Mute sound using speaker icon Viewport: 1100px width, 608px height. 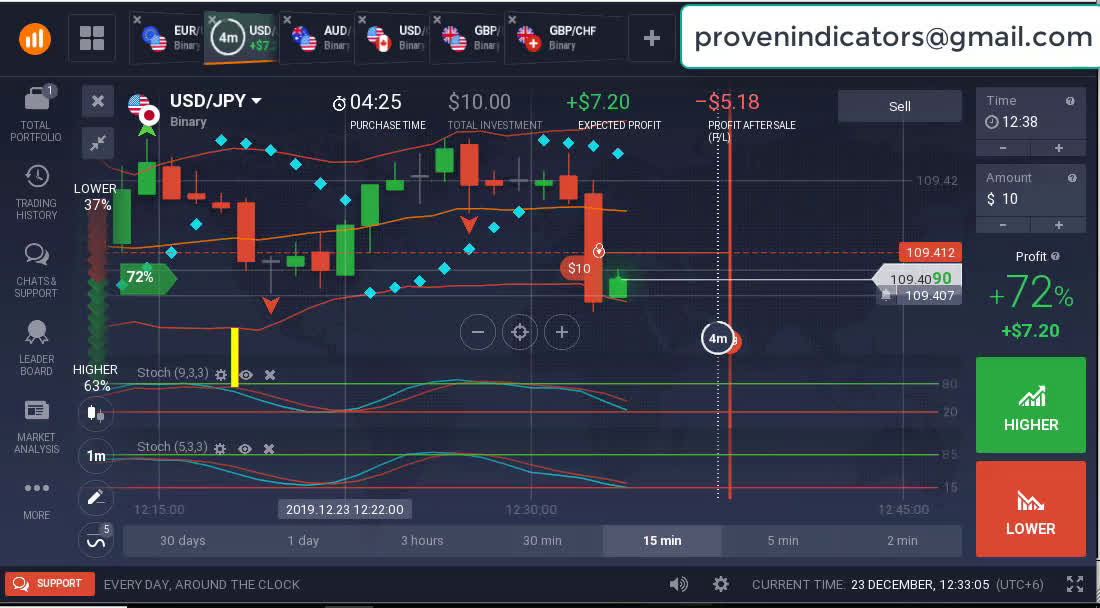click(x=679, y=584)
